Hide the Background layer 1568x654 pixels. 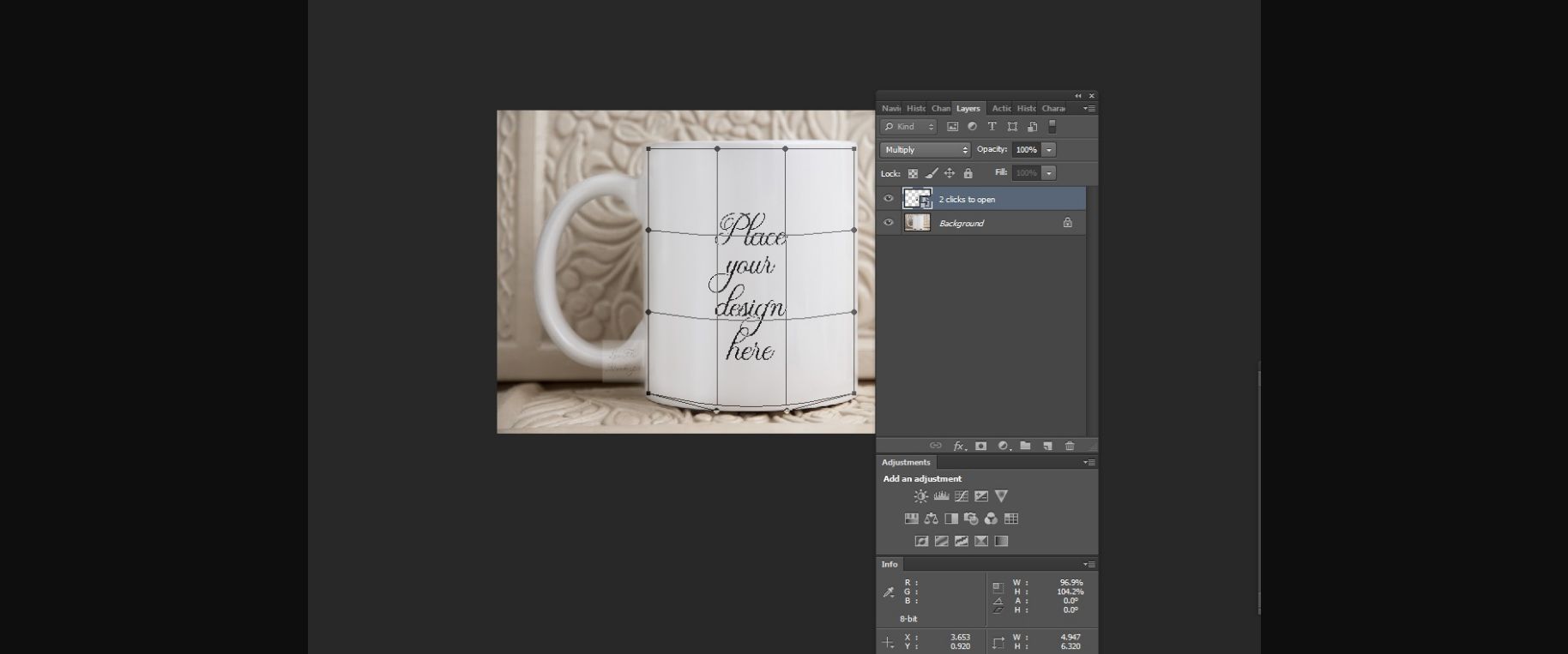click(889, 223)
